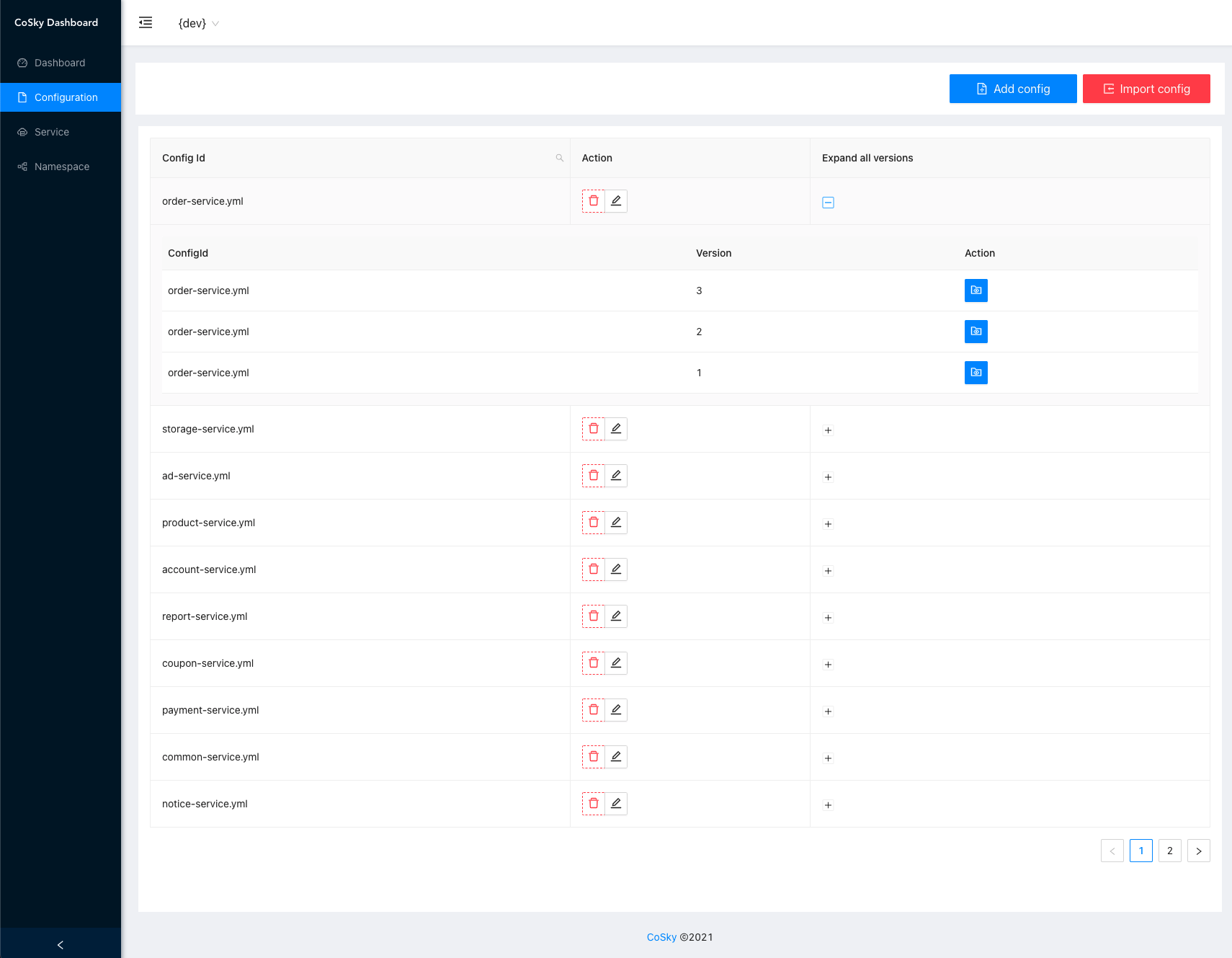Go to pagination page 2
This screenshot has width=1232, height=958.
[x=1170, y=851]
